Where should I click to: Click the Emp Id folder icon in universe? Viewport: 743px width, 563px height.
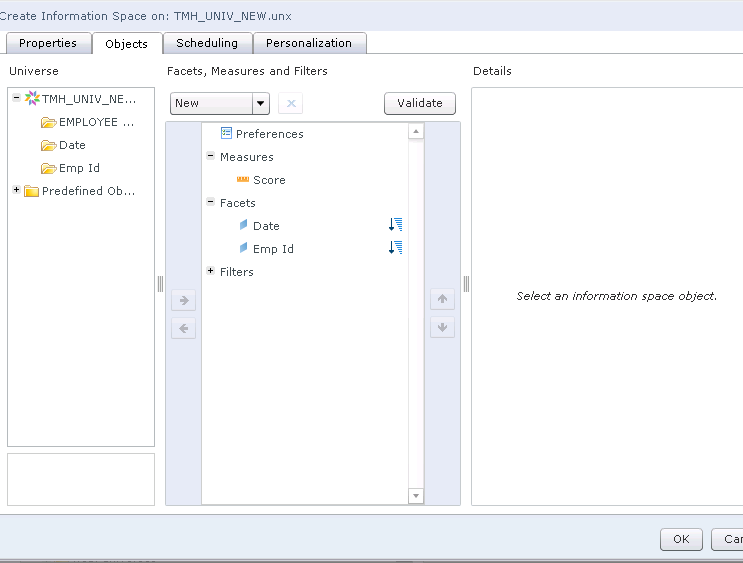(x=48, y=168)
